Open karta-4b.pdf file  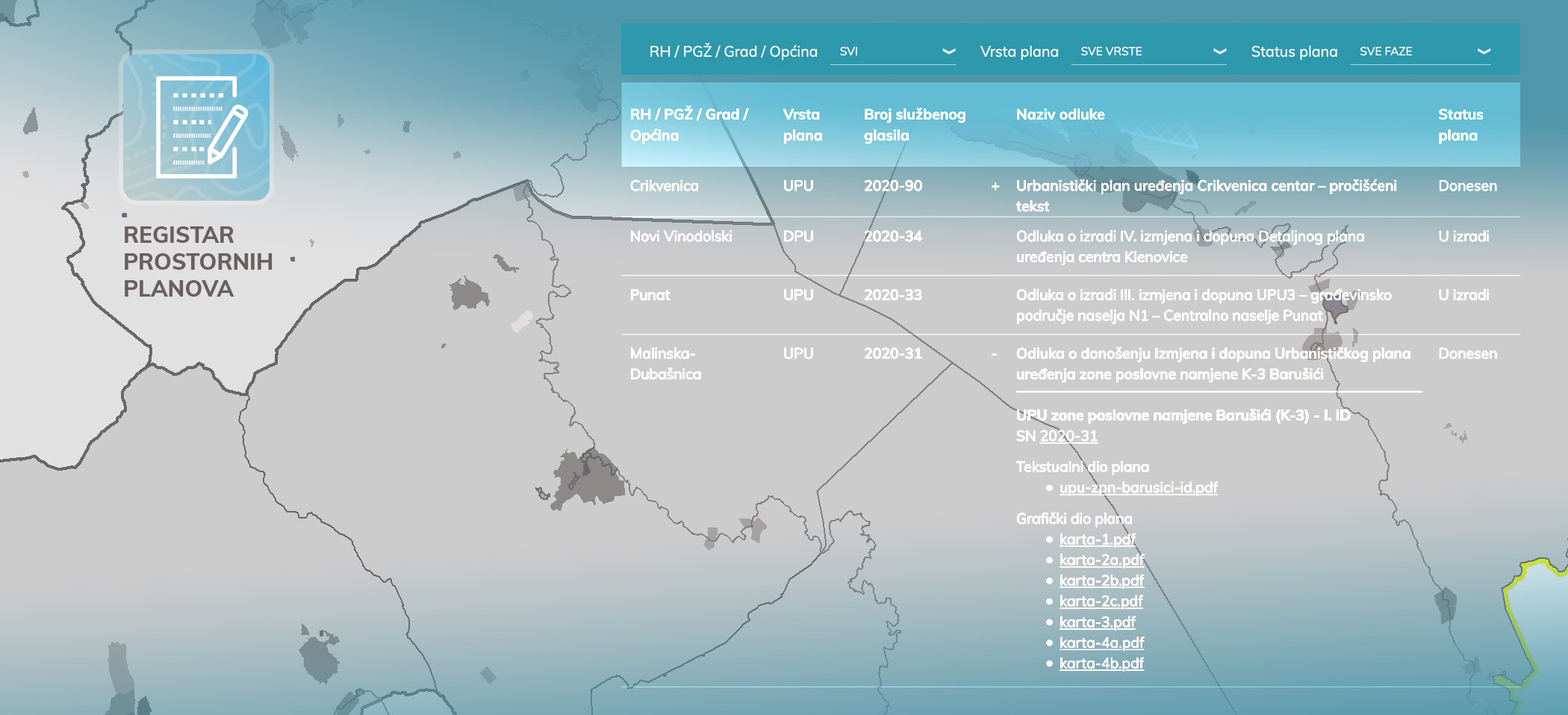pos(1101,663)
